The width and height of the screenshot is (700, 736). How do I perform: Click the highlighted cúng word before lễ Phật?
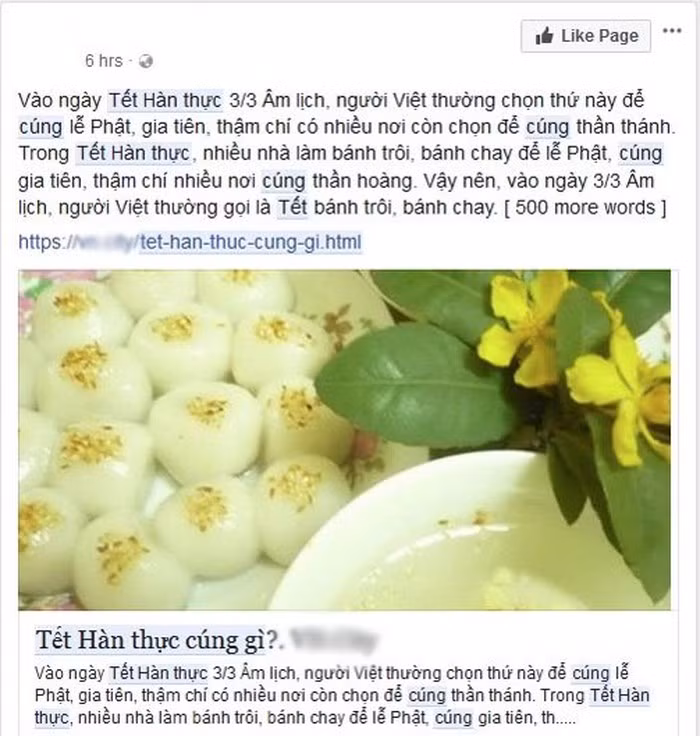40,127
